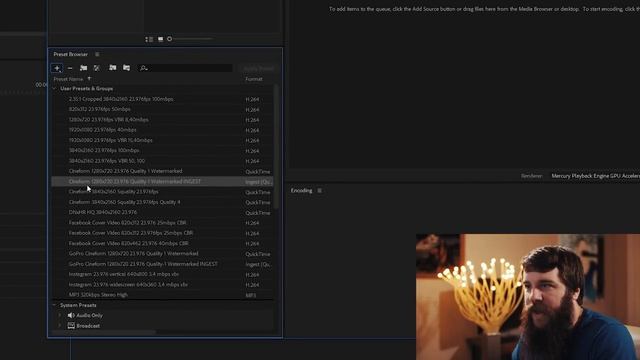
Task: Expand the Audio Only preset group
Action: 60,316
